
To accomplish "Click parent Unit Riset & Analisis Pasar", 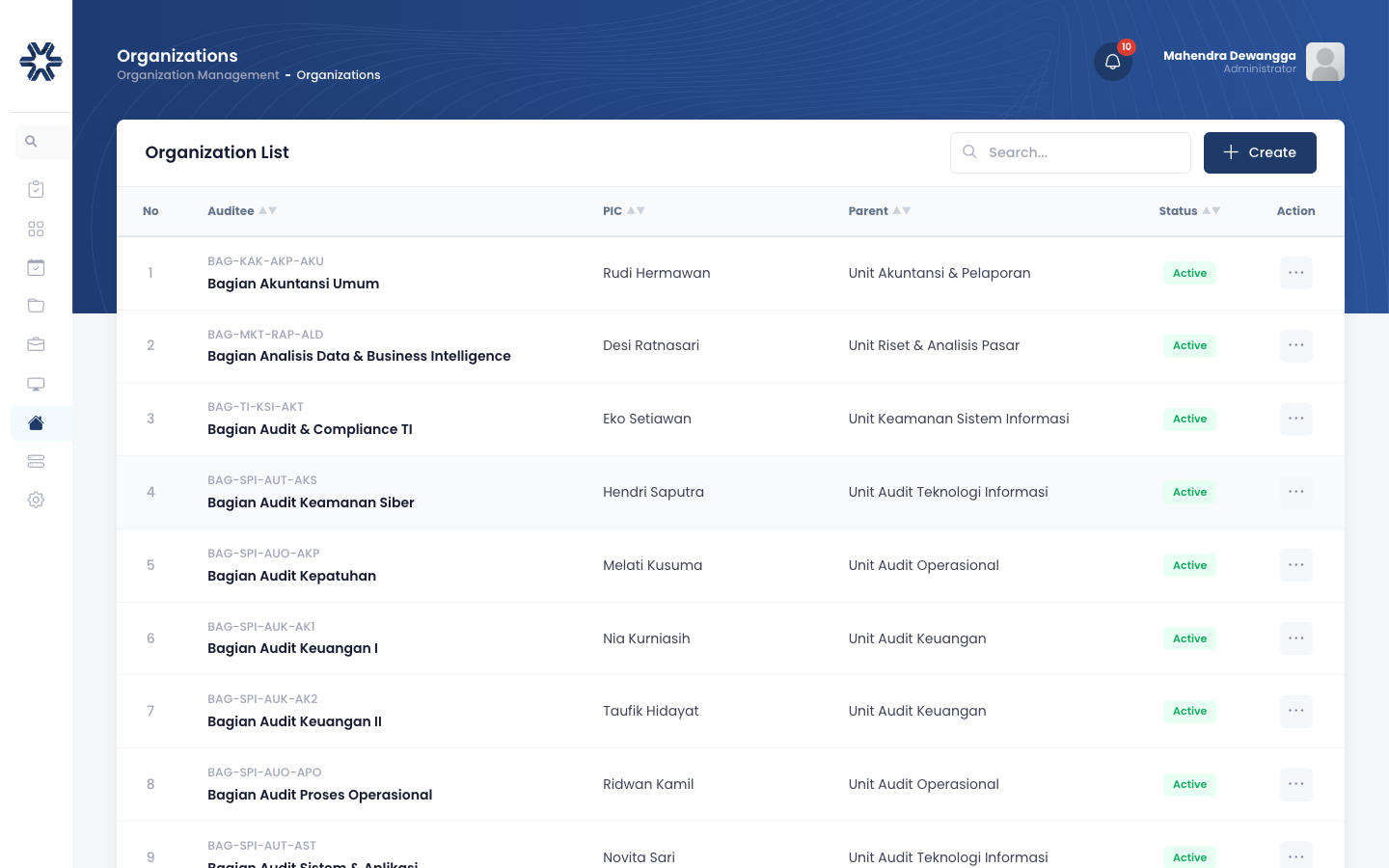I will [x=934, y=345].
